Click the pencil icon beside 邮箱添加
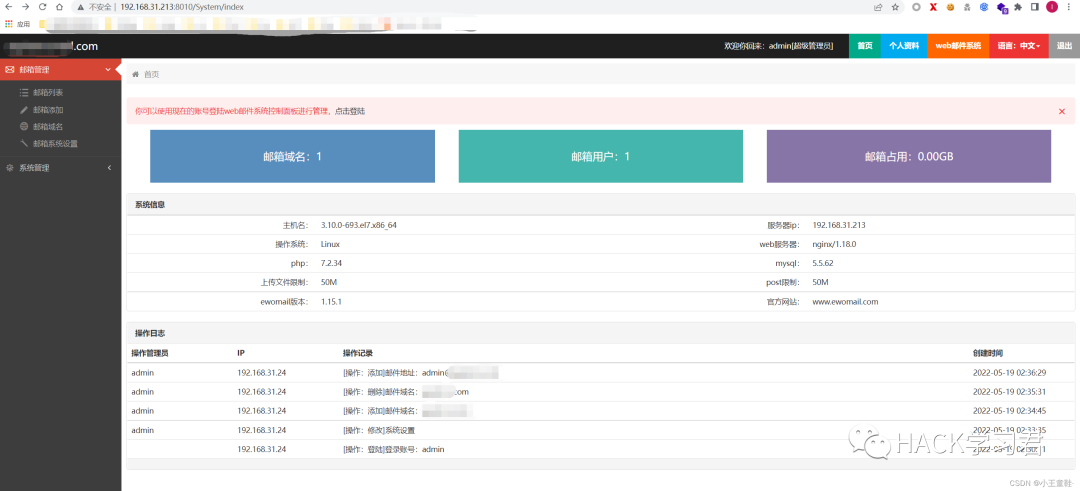Viewport: 1080px width, 491px height. (x=24, y=109)
